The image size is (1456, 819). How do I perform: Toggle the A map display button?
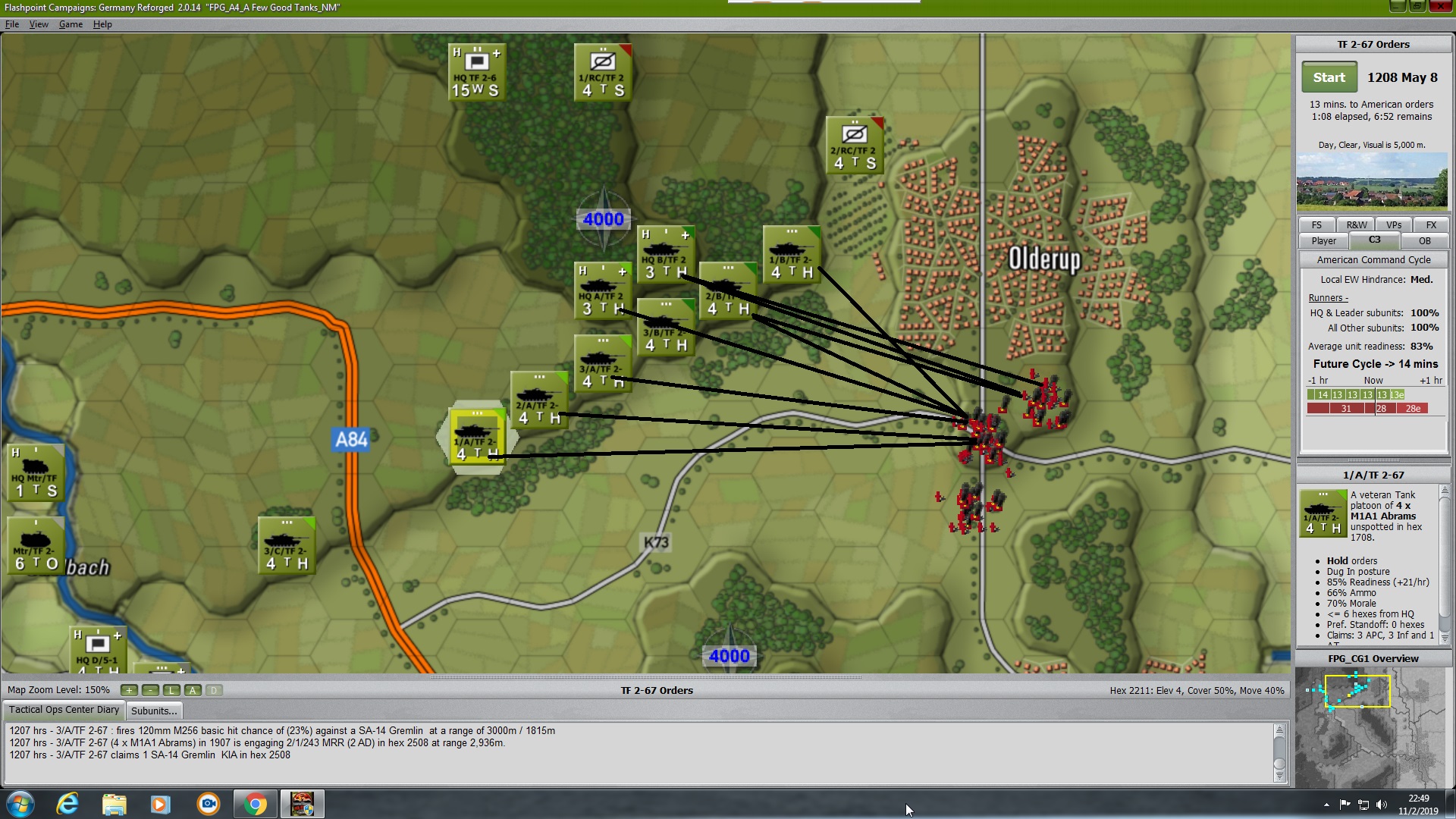[x=193, y=690]
